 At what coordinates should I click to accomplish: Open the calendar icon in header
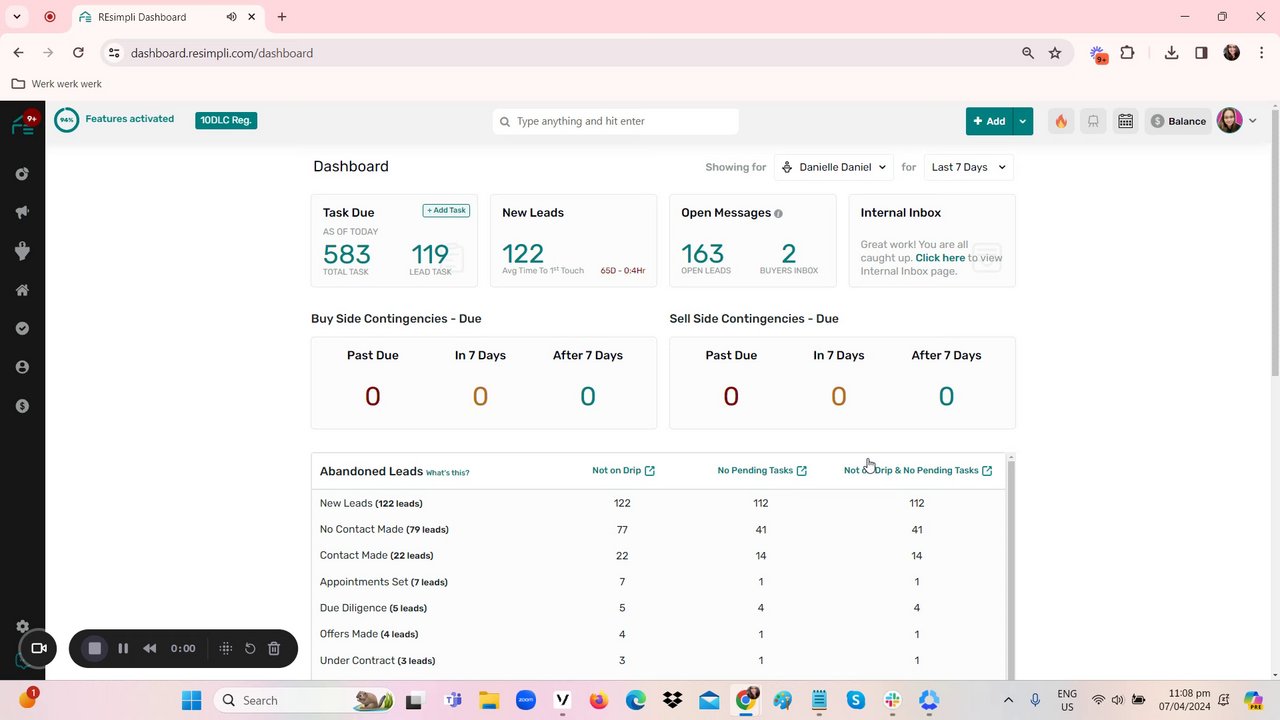coord(1125,121)
